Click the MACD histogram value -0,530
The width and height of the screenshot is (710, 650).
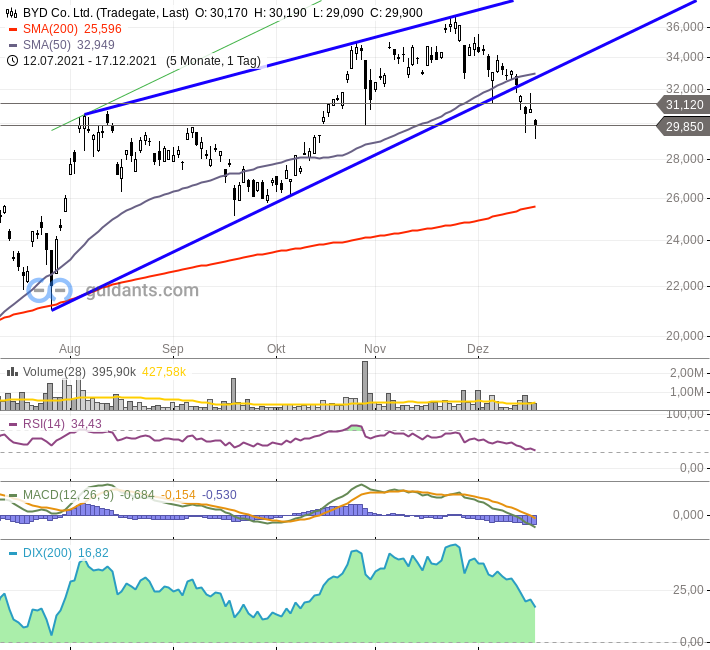(x=219, y=495)
